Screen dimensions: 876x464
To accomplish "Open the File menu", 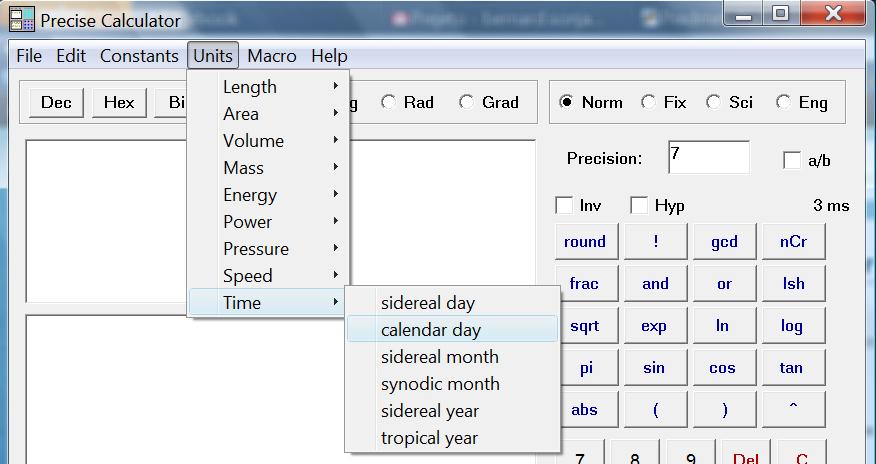I will pyautogui.click(x=29, y=56).
